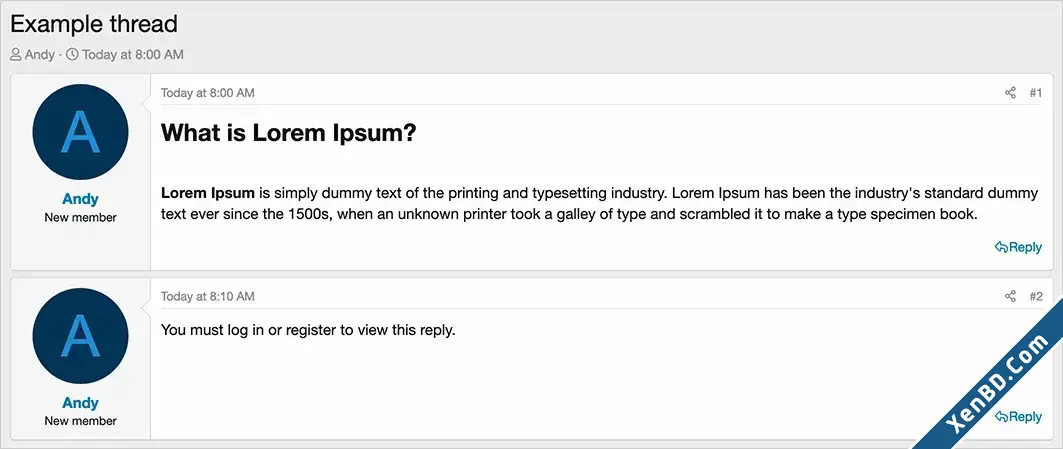Open the Andy username link under the second avatar
This screenshot has width=1063, height=449.
click(x=80, y=403)
